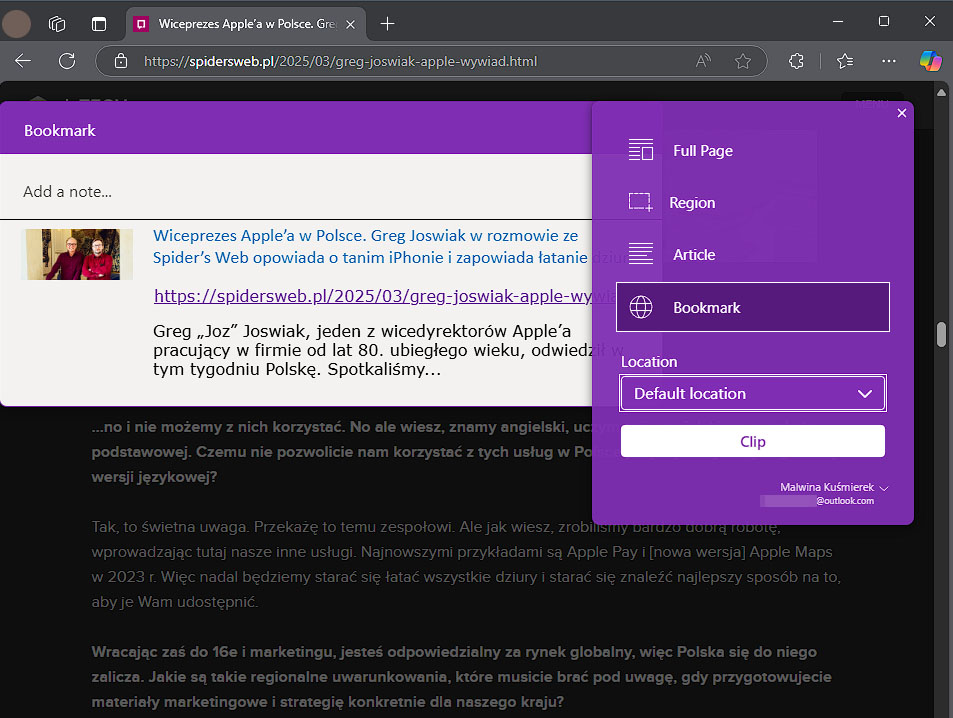The image size is (953, 718).
Task: Open the Wiceprezes Apple'a w Polsce title link
Action: tap(373, 246)
